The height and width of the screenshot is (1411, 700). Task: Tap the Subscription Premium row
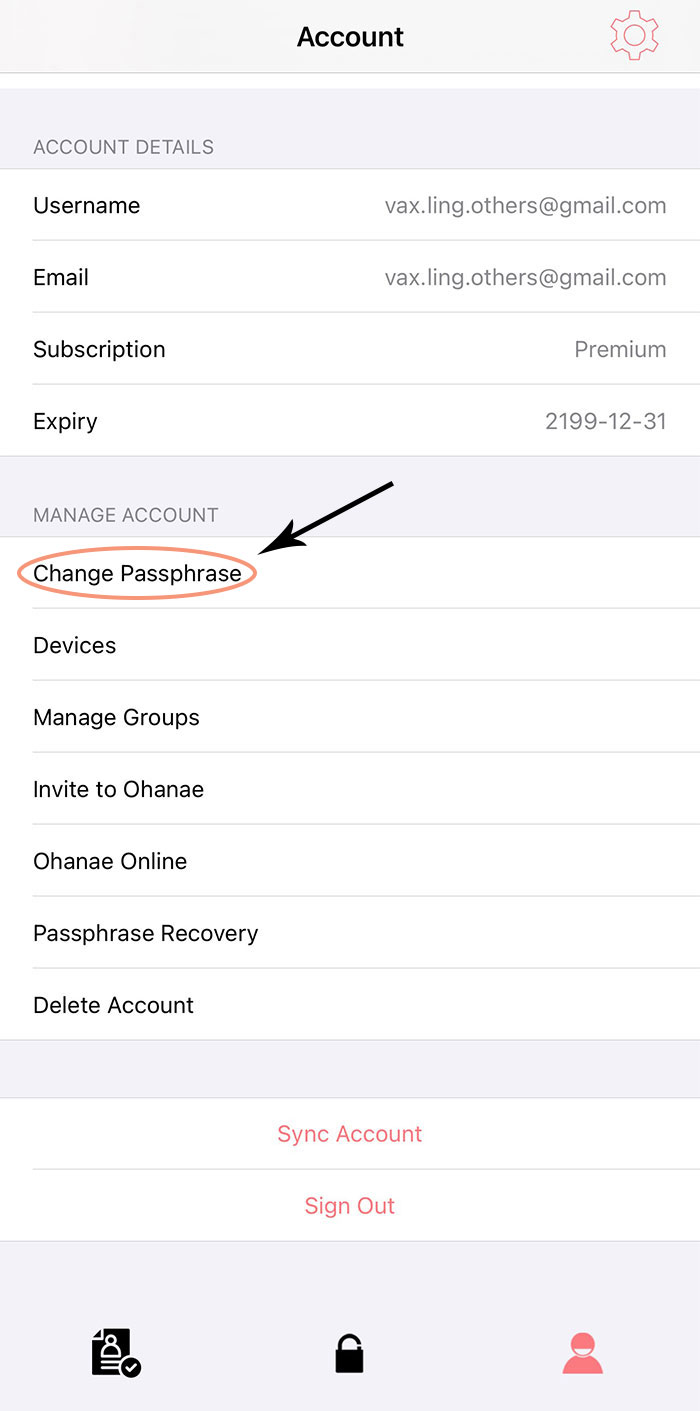(350, 349)
